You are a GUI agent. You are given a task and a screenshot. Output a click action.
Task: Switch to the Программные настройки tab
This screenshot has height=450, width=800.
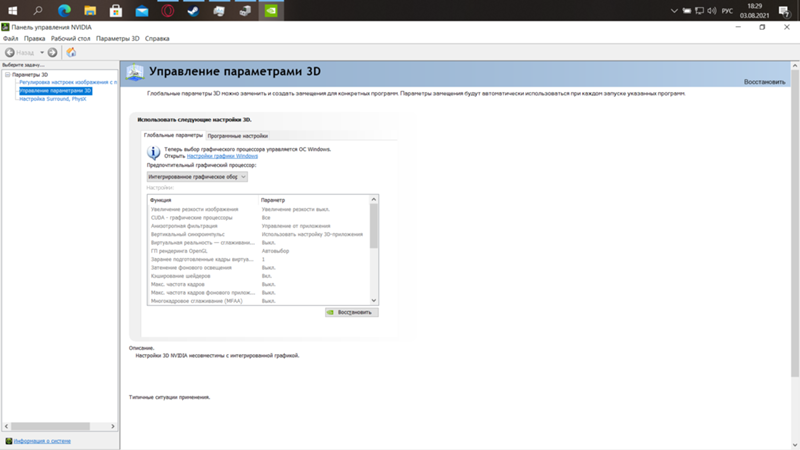pos(238,136)
